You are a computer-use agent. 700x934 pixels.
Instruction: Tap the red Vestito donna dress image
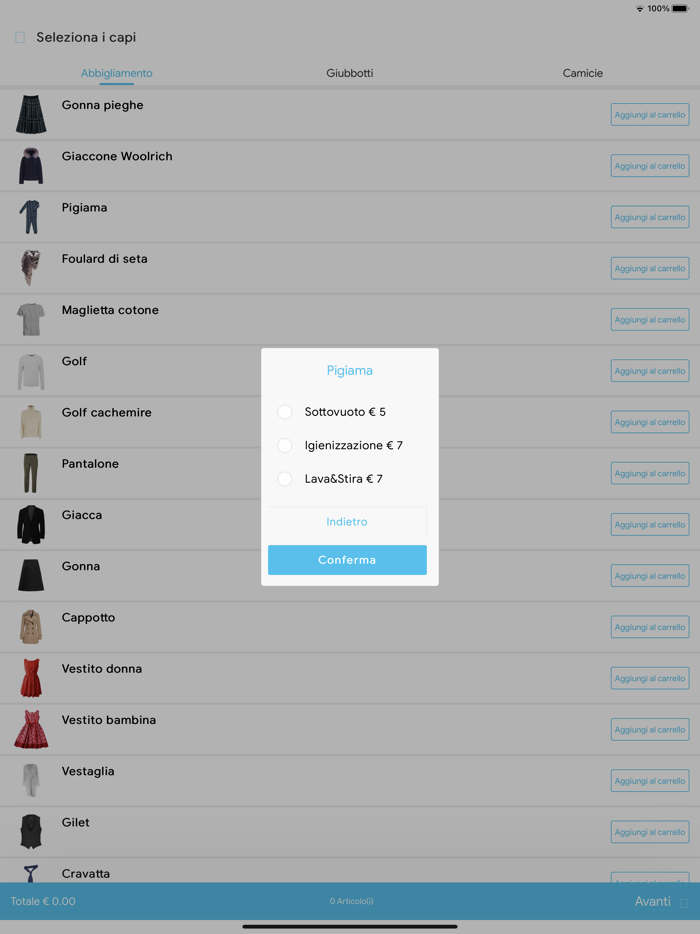coord(31,678)
